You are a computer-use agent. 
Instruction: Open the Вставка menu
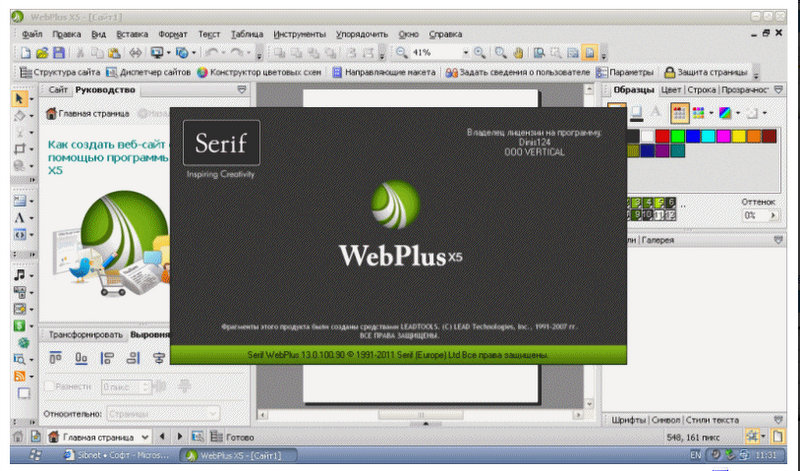[x=132, y=34]
